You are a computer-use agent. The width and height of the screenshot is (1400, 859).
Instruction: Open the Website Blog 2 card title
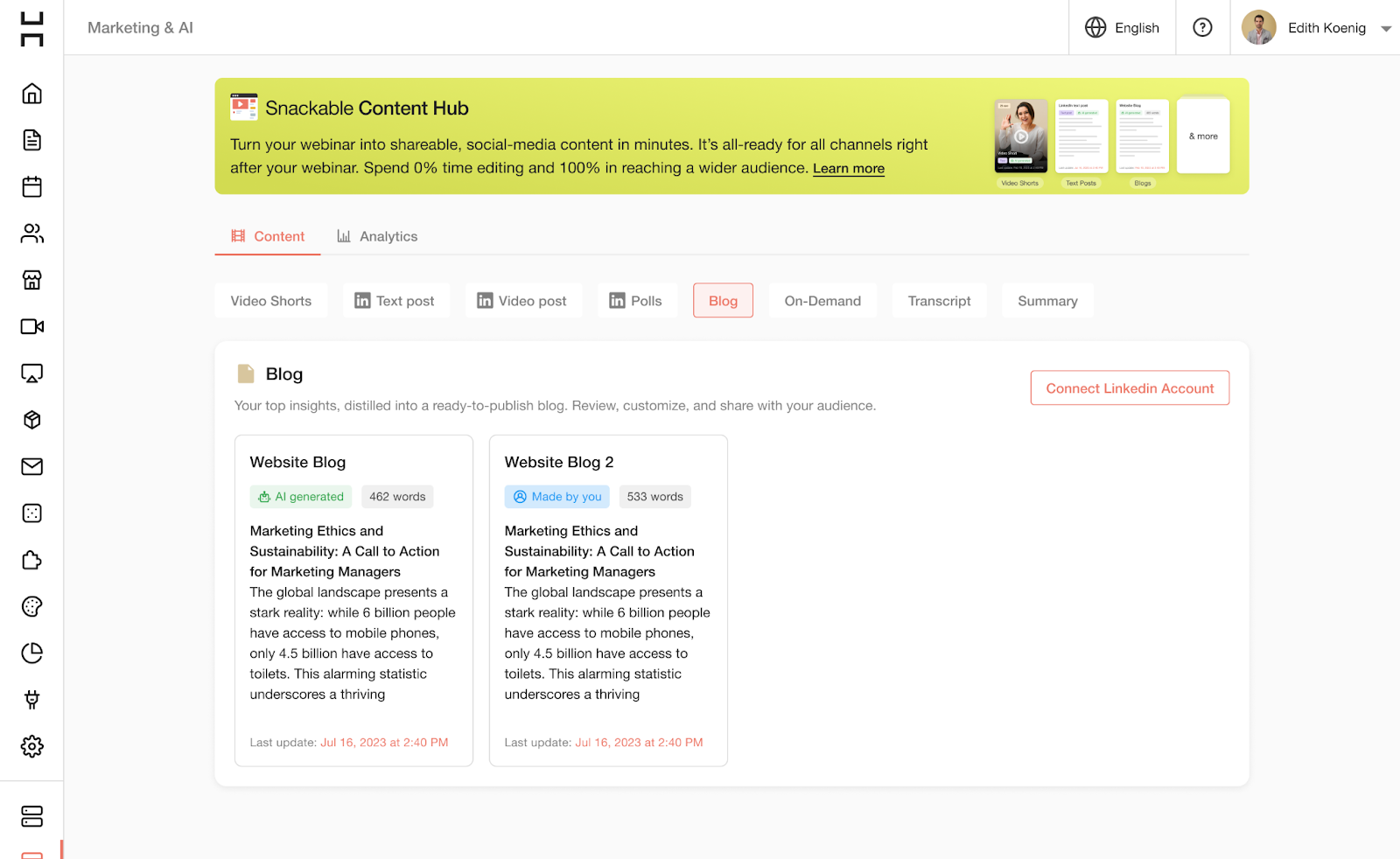tap(559, 462)
